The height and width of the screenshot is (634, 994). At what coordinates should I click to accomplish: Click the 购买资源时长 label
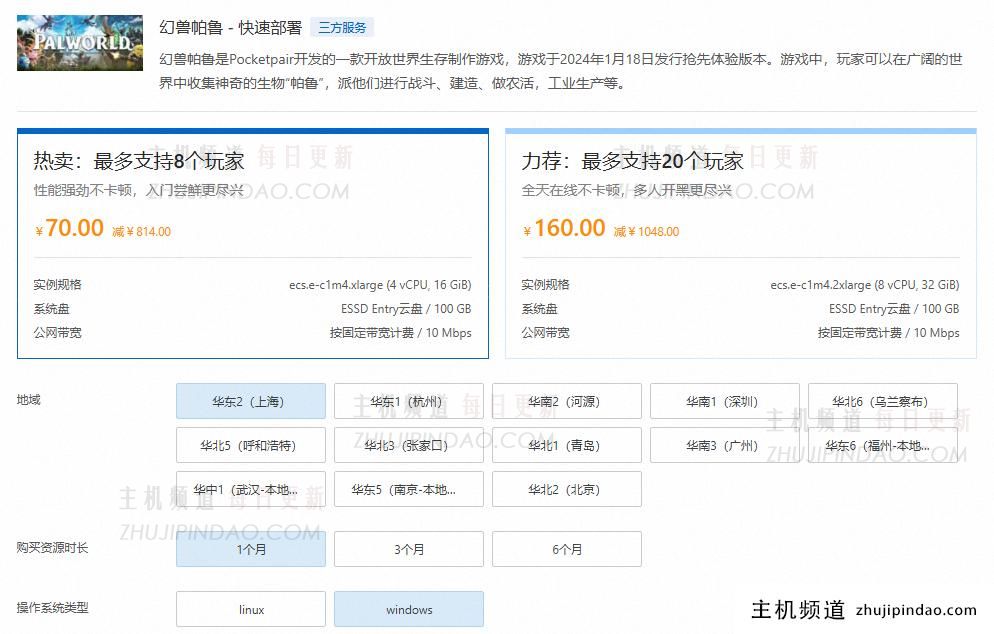52,547
